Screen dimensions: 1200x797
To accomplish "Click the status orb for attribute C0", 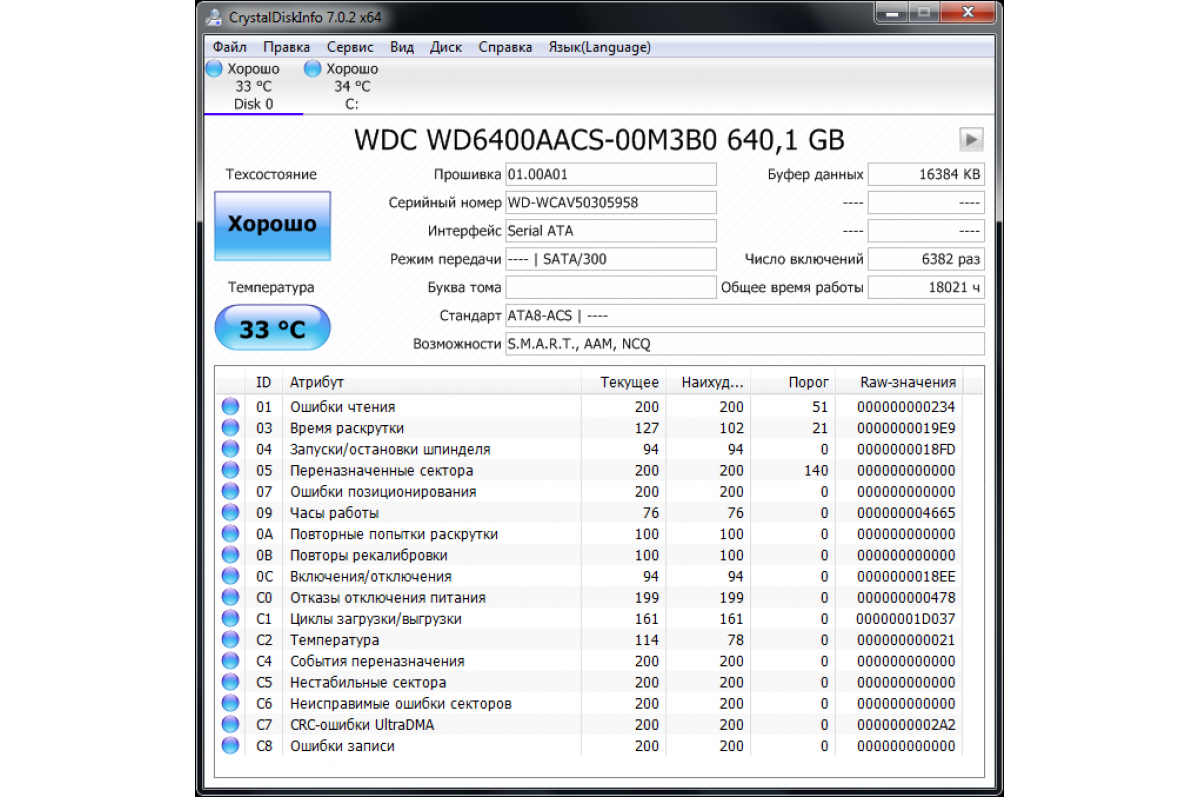I will point(231,597).
